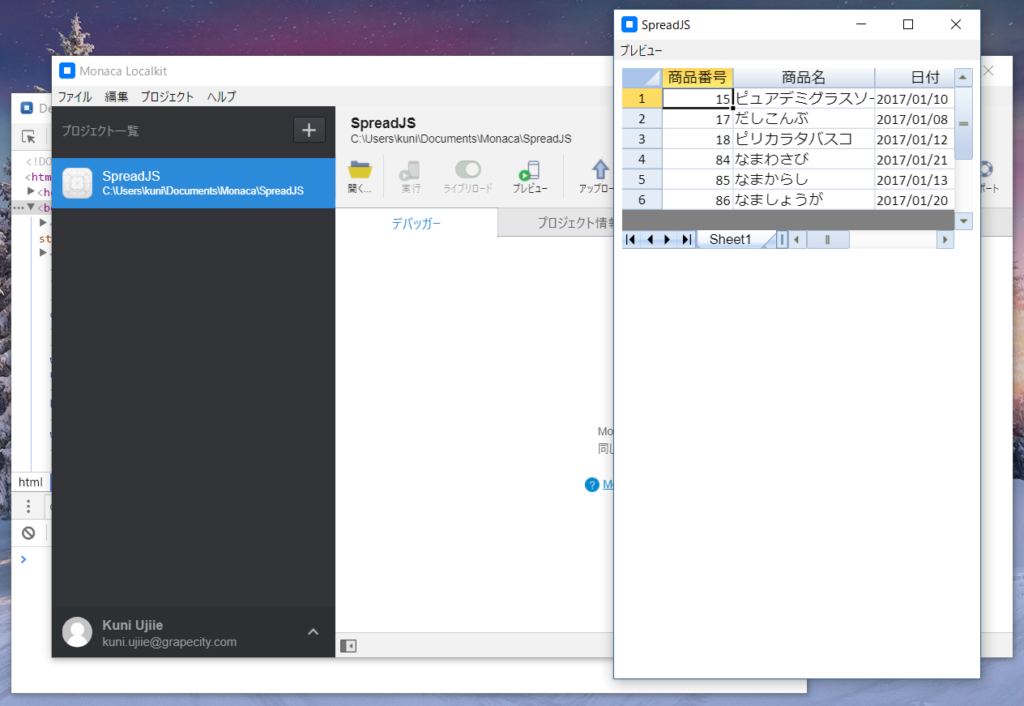The width and height of the screenshot is (1024, 706).
Task: Select the Sheet1 tab
Action: tap(730, 240)
